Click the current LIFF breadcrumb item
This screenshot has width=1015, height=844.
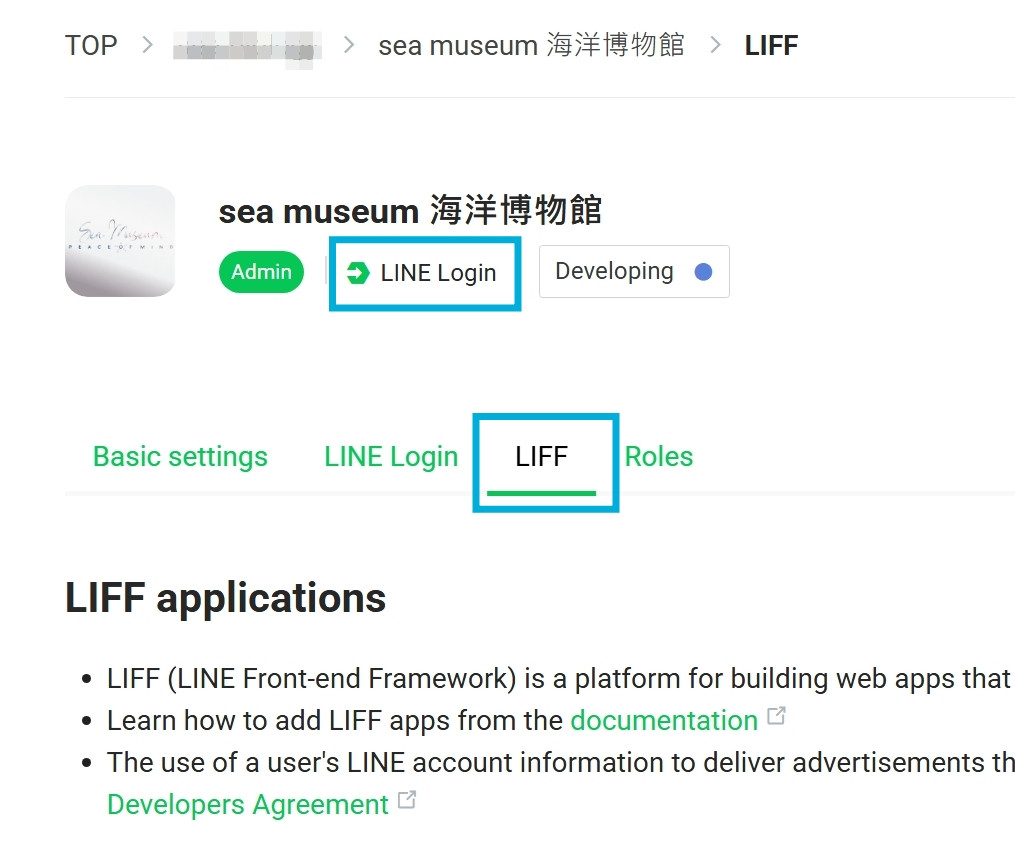click(771, 45)
